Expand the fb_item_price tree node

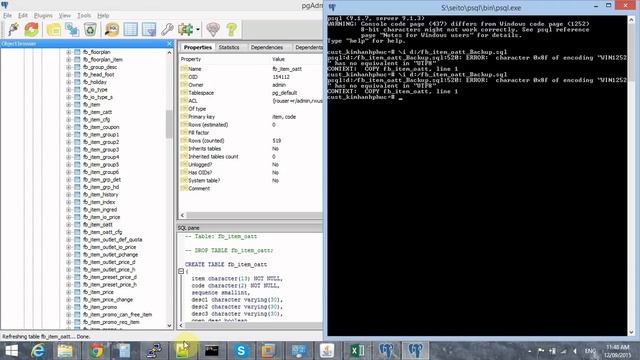coord(69,292)
